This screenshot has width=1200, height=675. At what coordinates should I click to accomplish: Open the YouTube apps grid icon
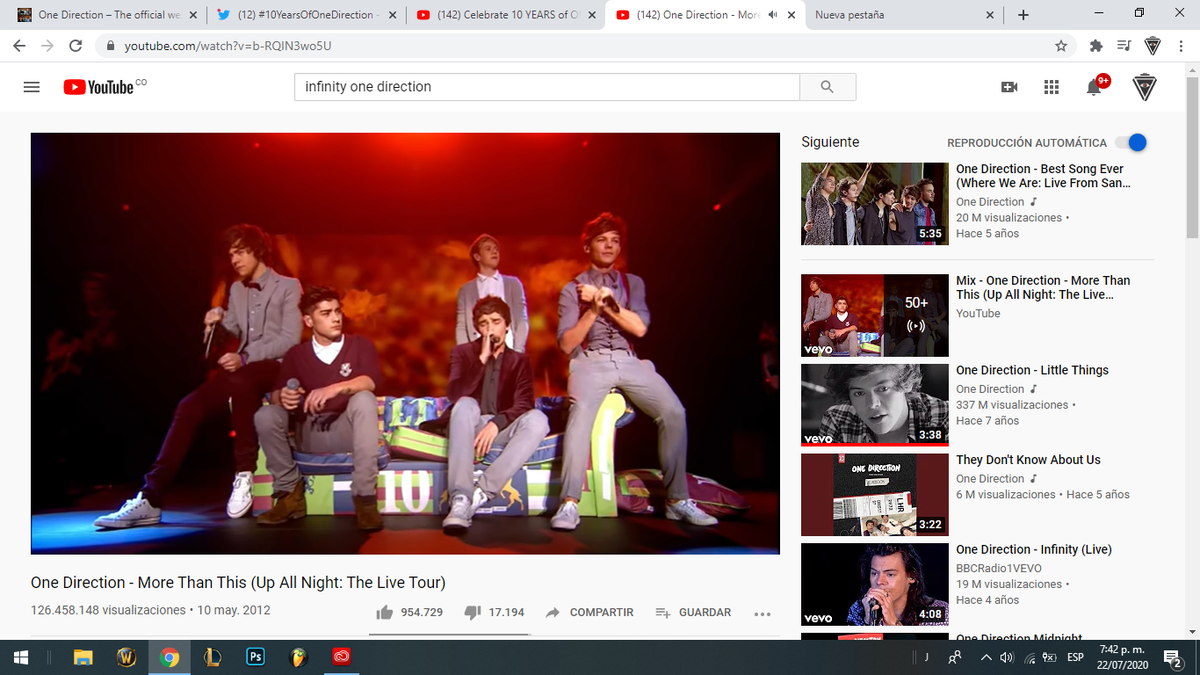[x=1051, y=87]
